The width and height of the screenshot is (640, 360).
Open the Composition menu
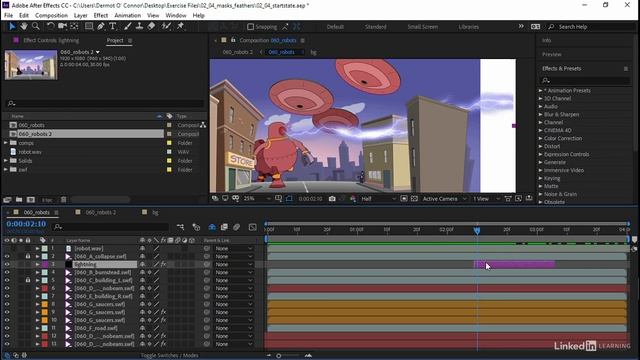tap(51, 16)
